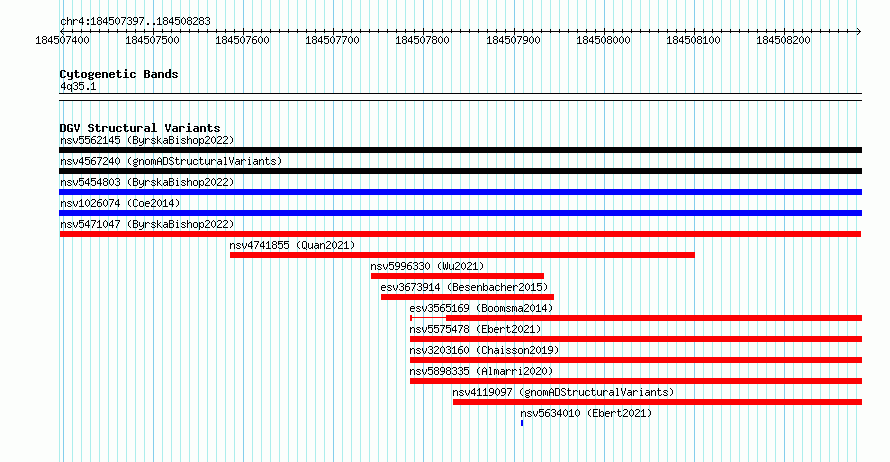This screenshot has width=890, height=462.
Task: Click the DGV Structural Variants track title
Action: [140, 128]
